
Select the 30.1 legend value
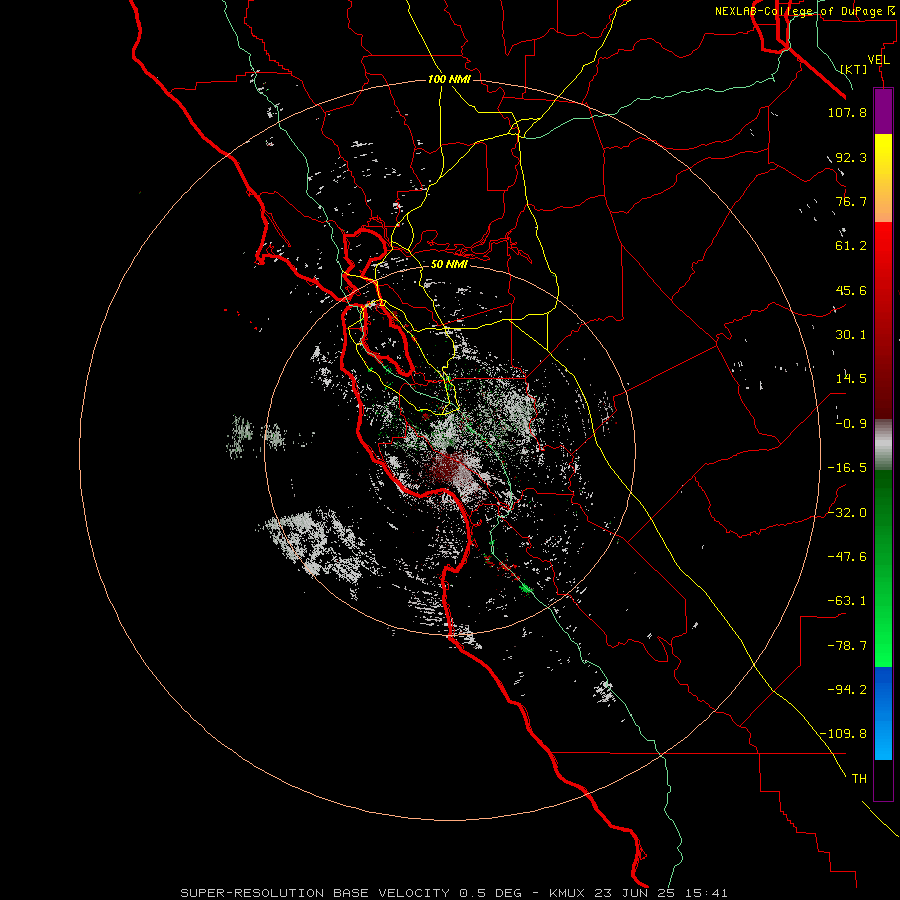point(851,335)
